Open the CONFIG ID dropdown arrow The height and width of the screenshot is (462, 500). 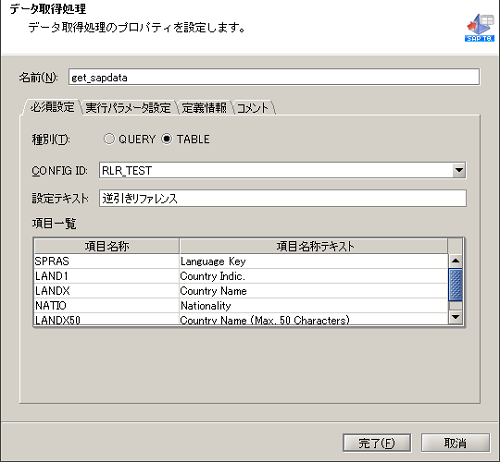pyautogui.click(x=459, y=170)
